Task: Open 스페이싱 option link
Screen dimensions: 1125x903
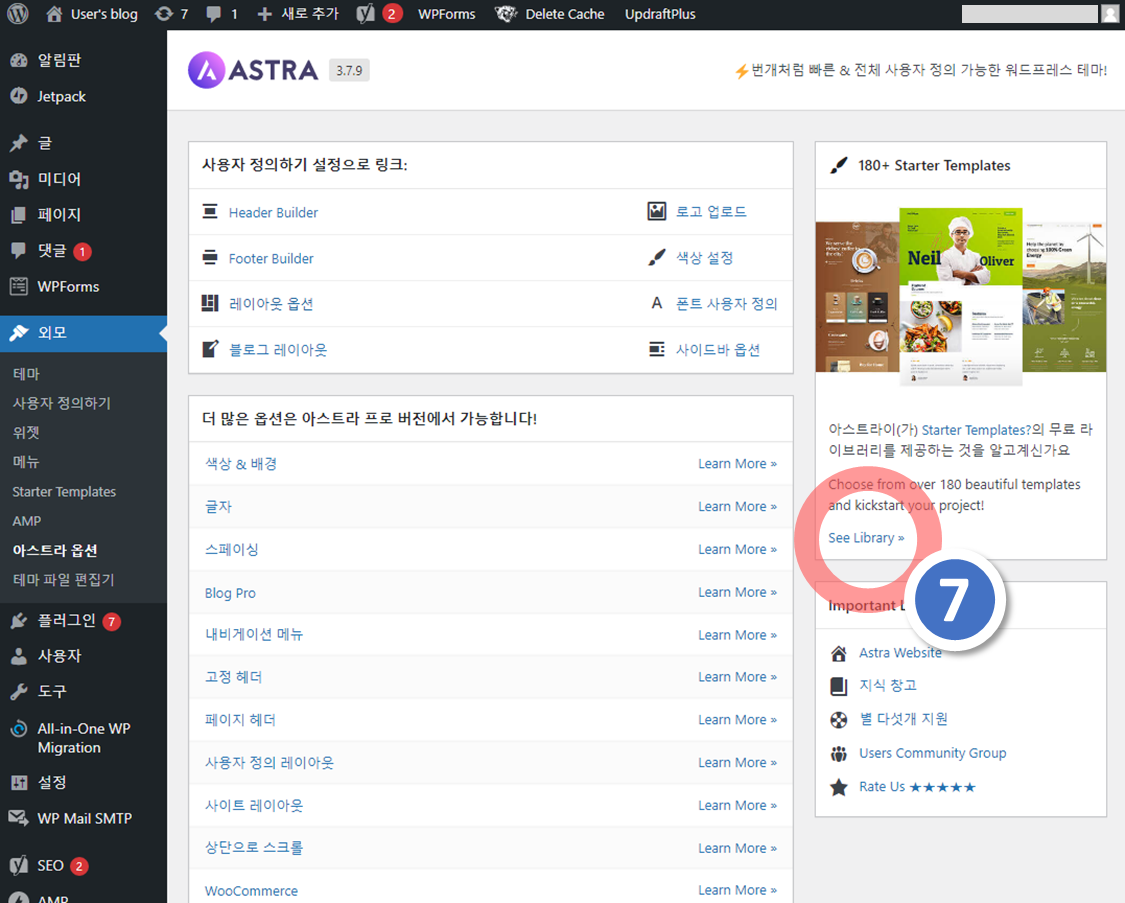Action: pos(232,549)
